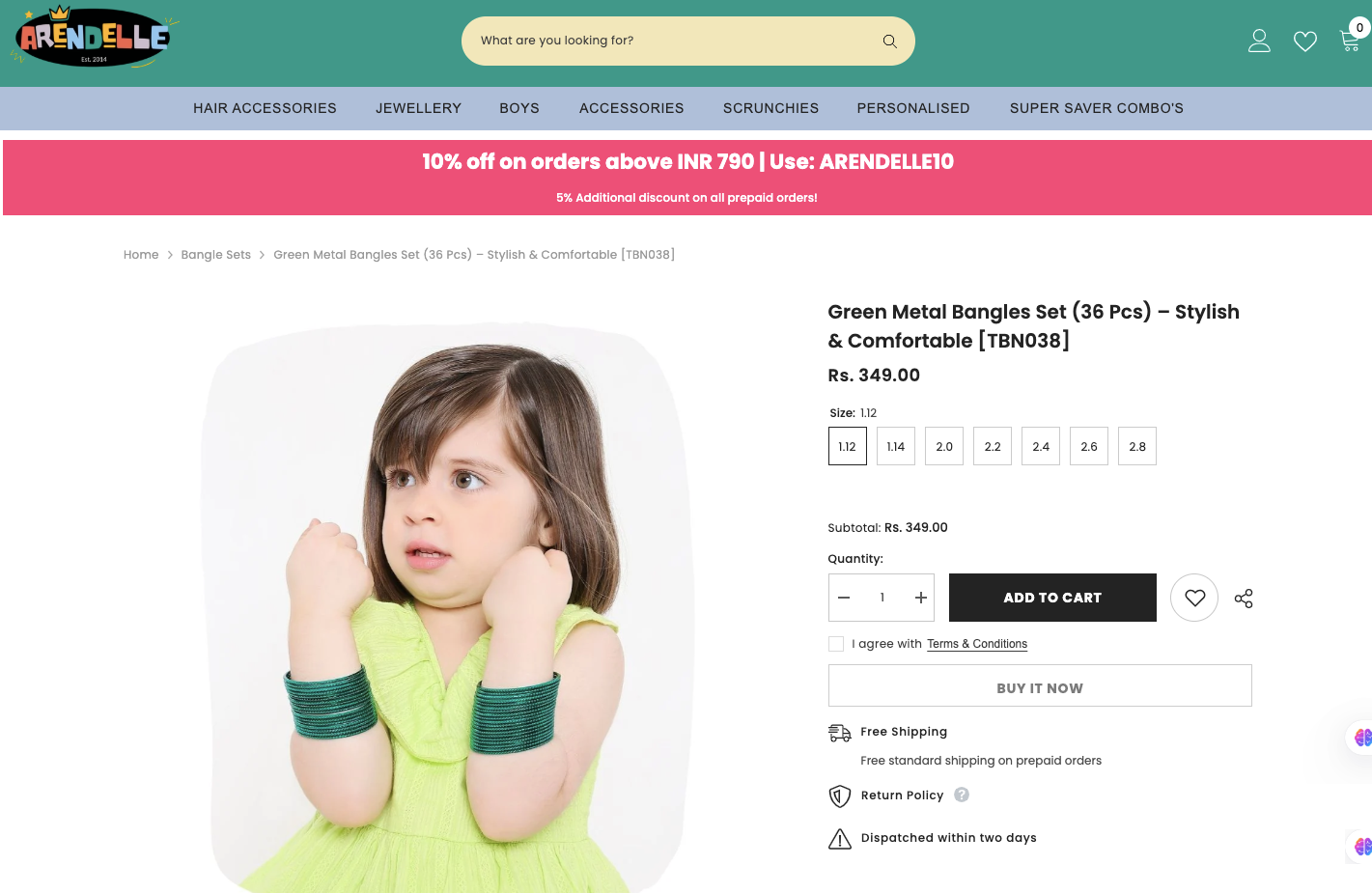Focus the search input field
1372x893 pixels.
click(x=676, y=41)
